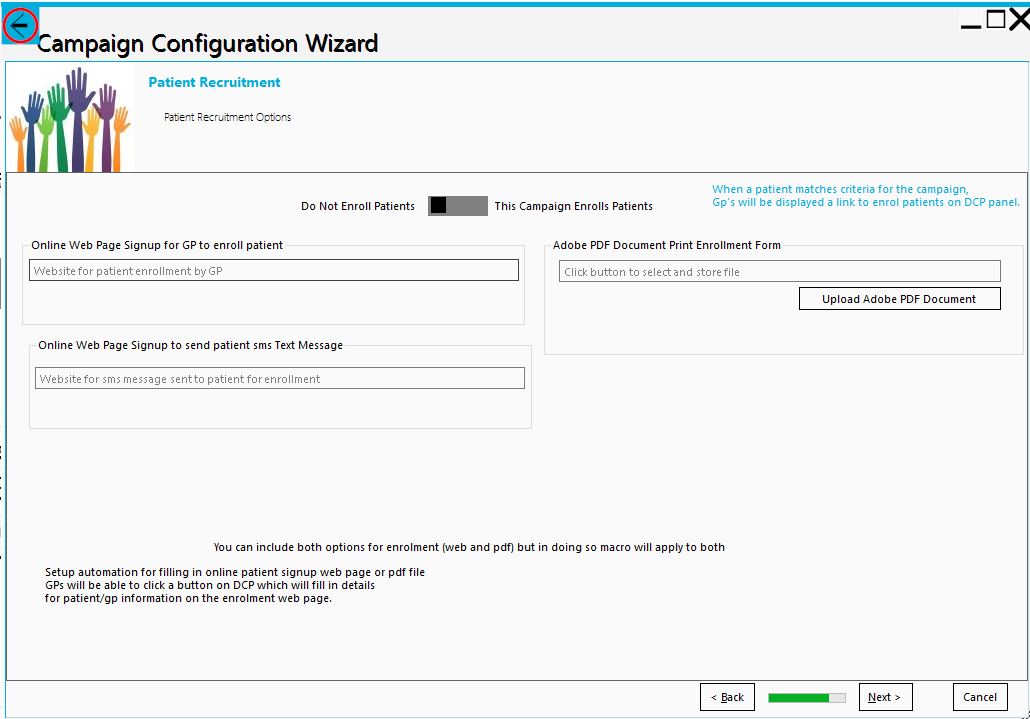The image size is (1030, 719).
Task: Close the Campaign Configuration Wizard
Action: coord(1019,20)
